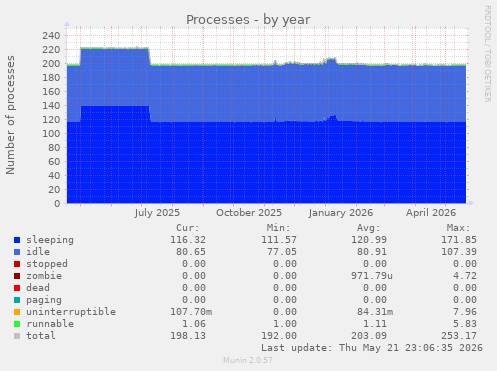Click the 'October 2025' axis label
Screen dimensions: 497x371
click(x=249, y=213)
